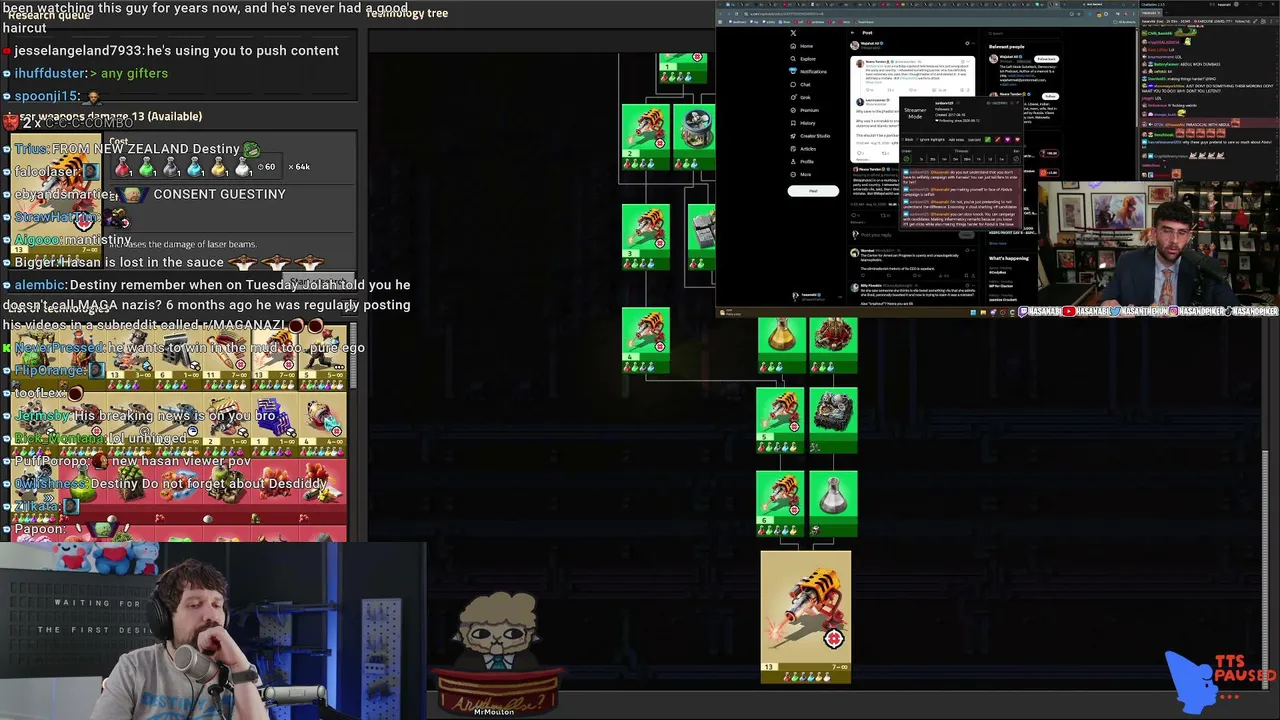Click the white science pack cost icon
Screen dimensions: 1280x720
pos(243,167)
